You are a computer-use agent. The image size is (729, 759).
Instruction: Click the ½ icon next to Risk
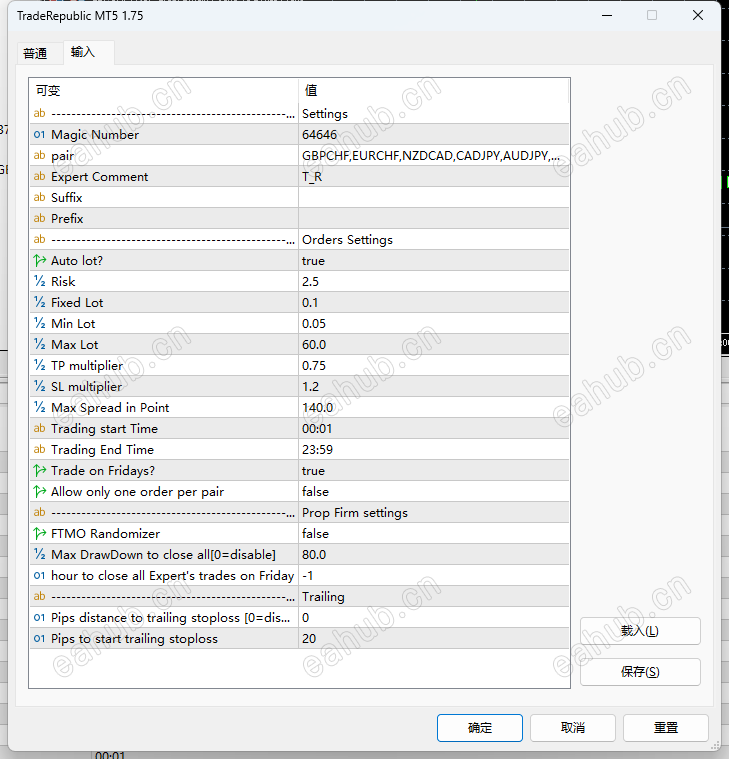click(x=40, y=281)
